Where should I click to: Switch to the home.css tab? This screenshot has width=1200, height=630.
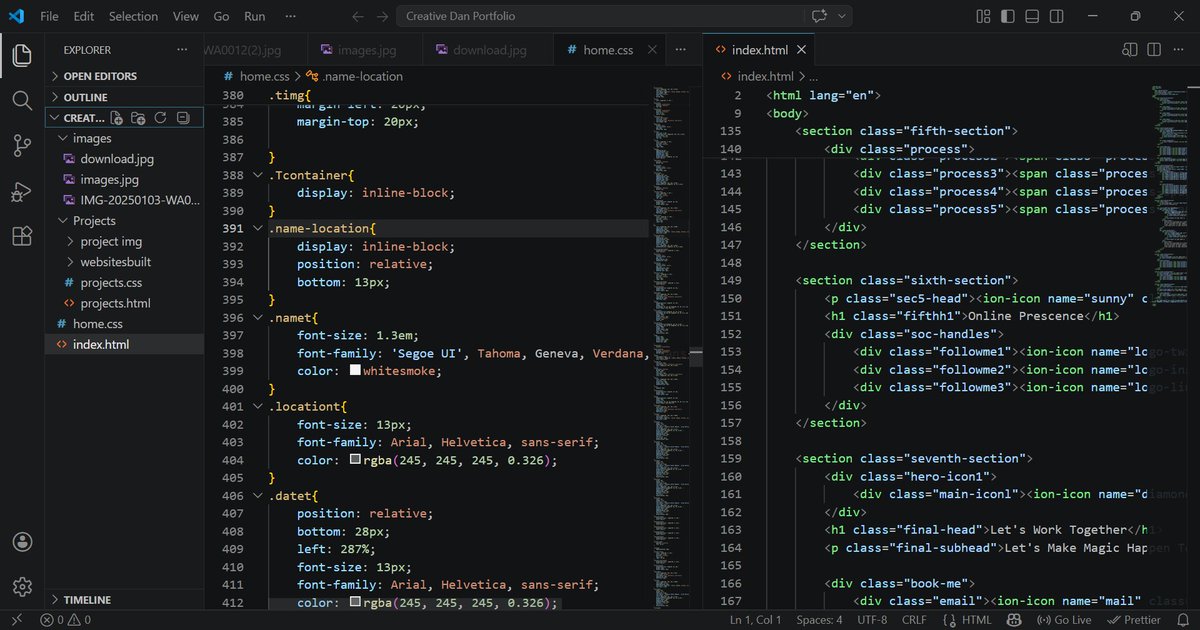[608, 49]
